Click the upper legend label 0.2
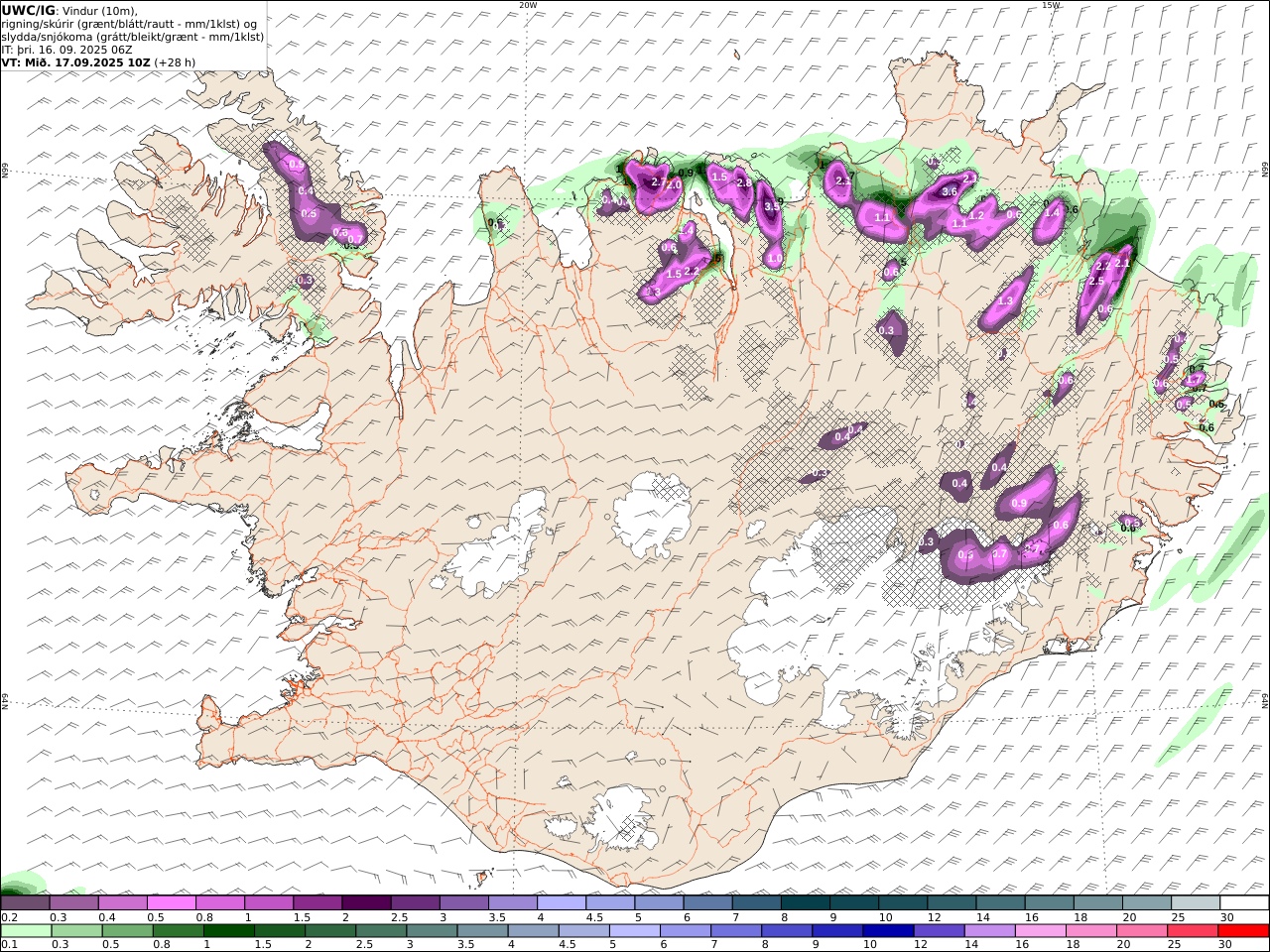Image resolution: width=1270 pixels, height=952 pixels. click(x=8, y=918)
